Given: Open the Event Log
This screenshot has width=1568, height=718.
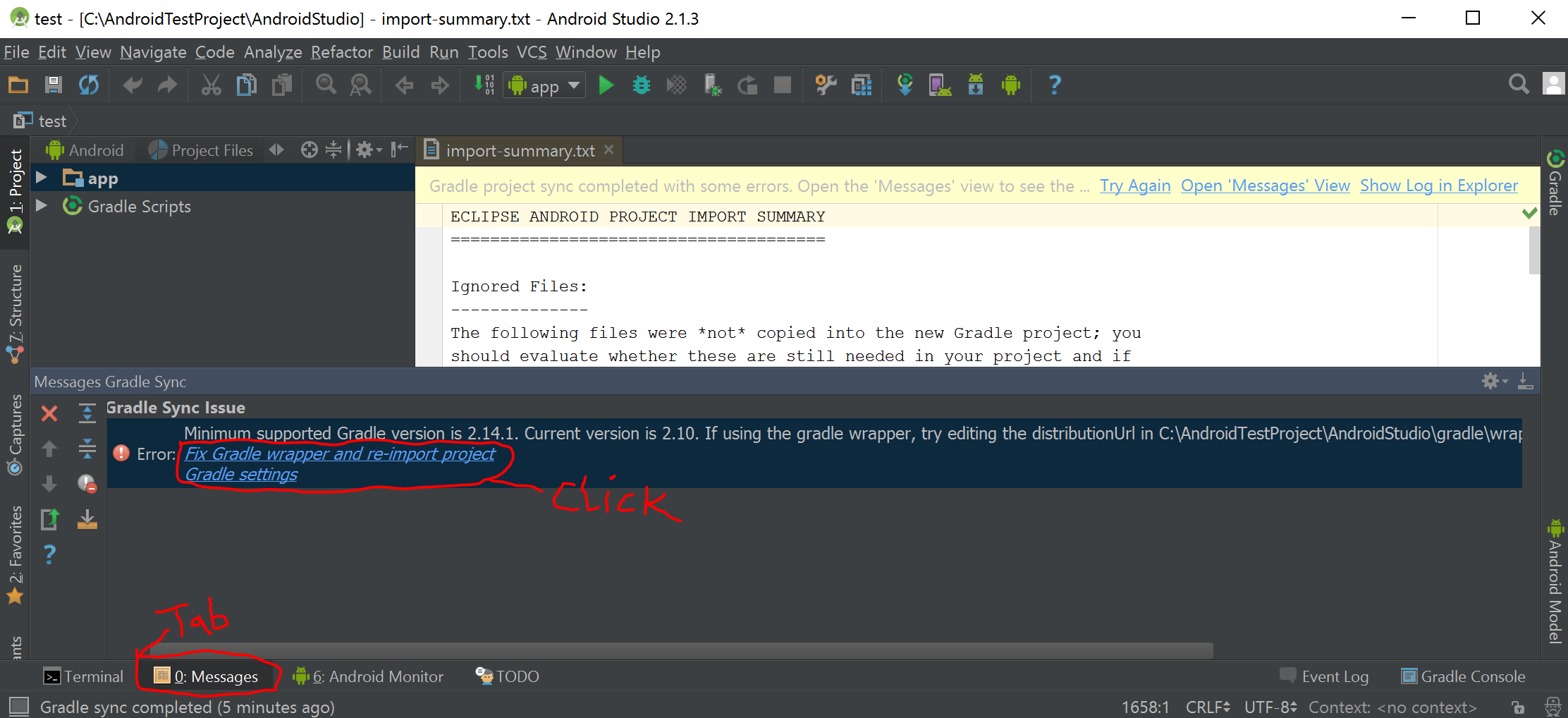Looking at the screenshot, I should (1324, 676).
